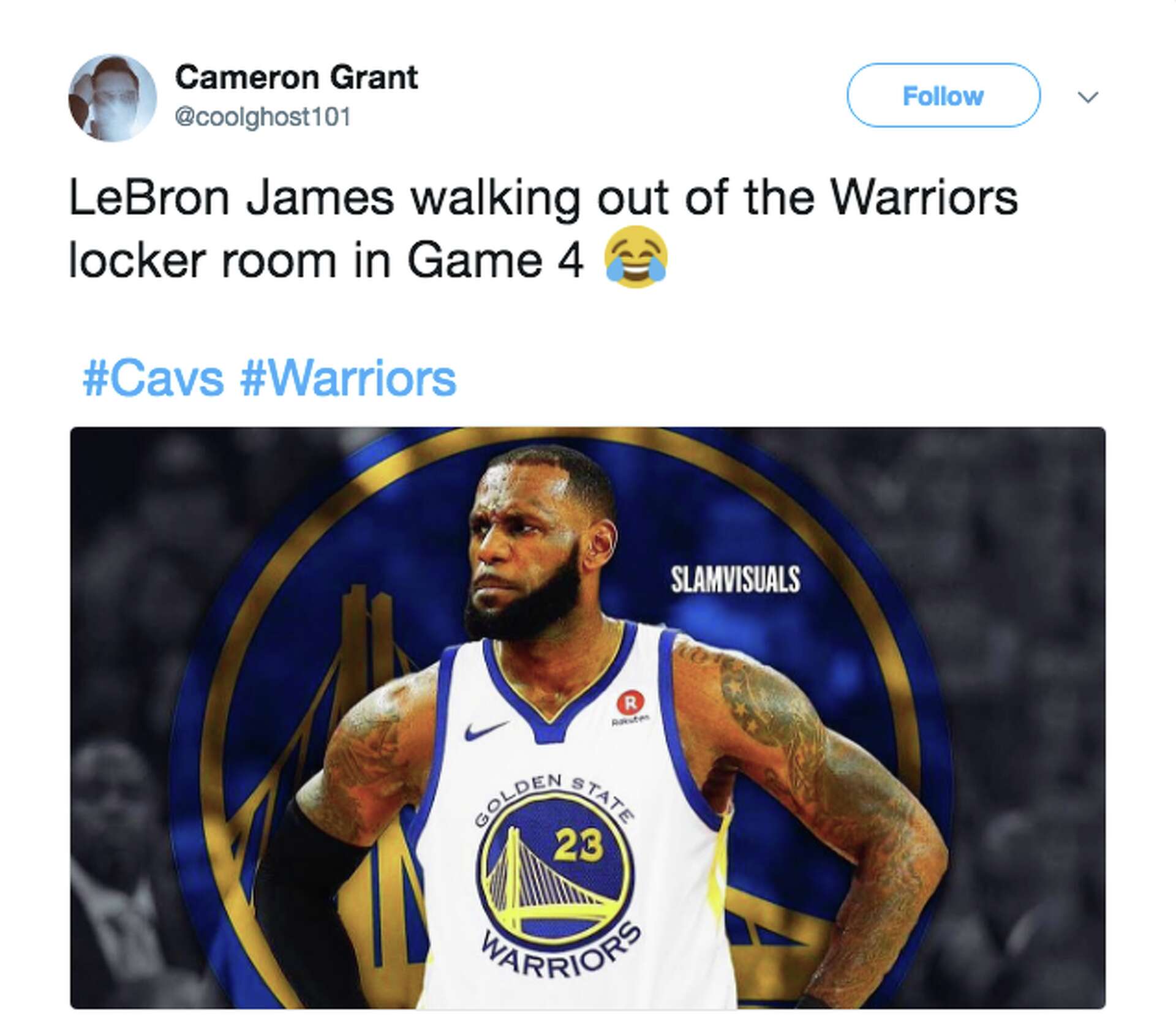Open the @coolghost101 handle
1176x1024 pixels.
(263, 116)
